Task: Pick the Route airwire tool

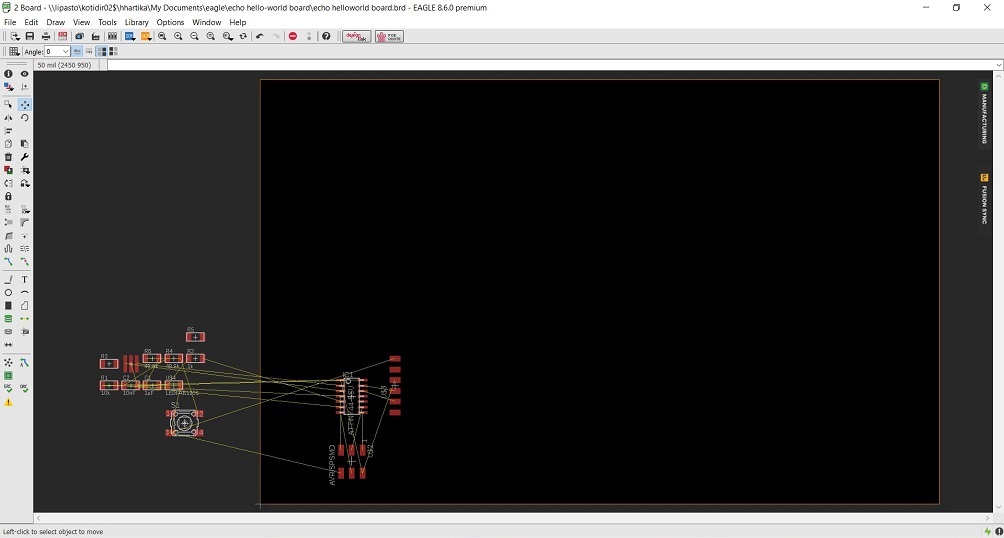Action: (x=8, y=262)
